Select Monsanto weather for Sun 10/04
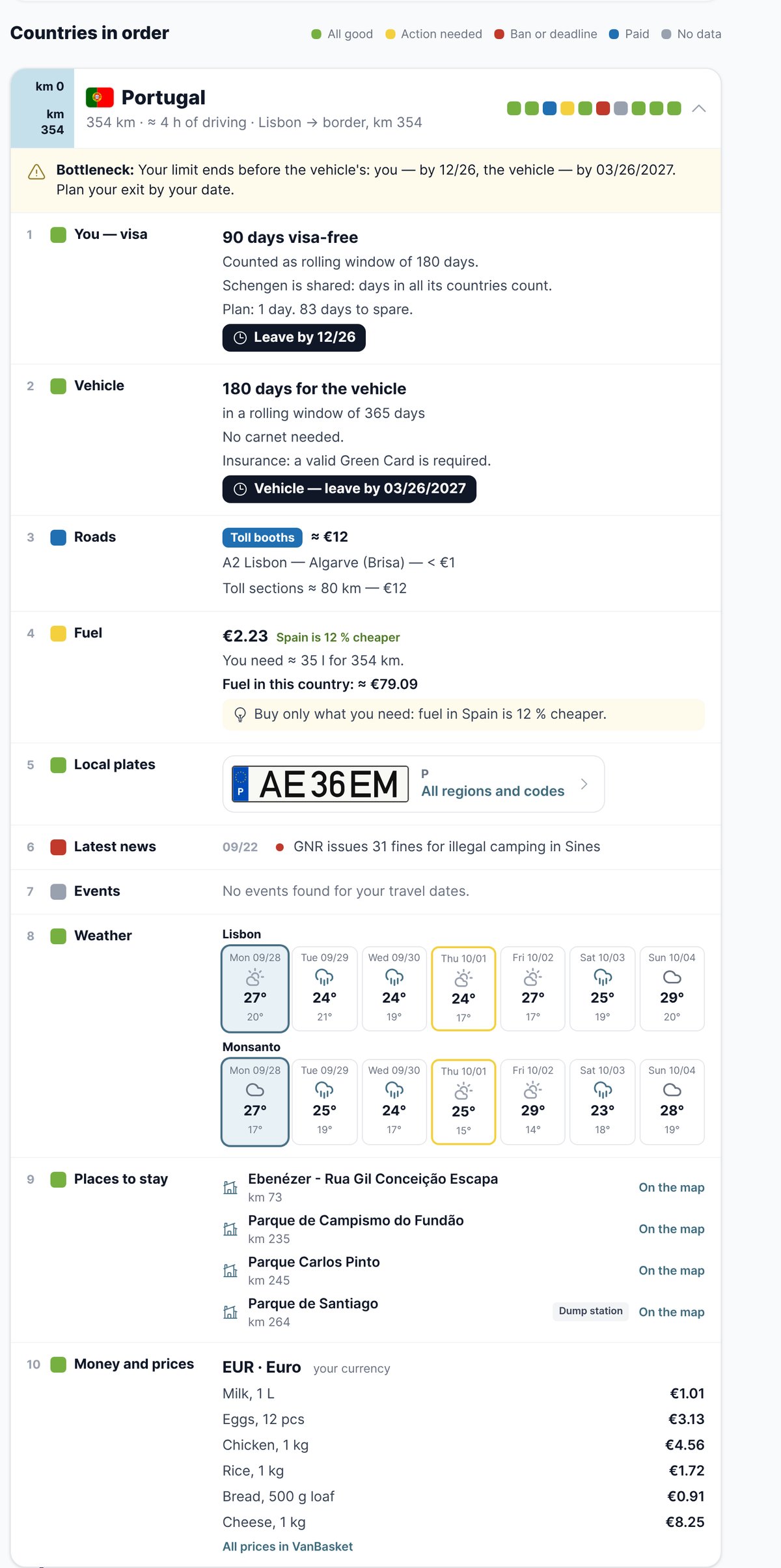Viewport: 781px width, 1568px height. coord(672,1102)
